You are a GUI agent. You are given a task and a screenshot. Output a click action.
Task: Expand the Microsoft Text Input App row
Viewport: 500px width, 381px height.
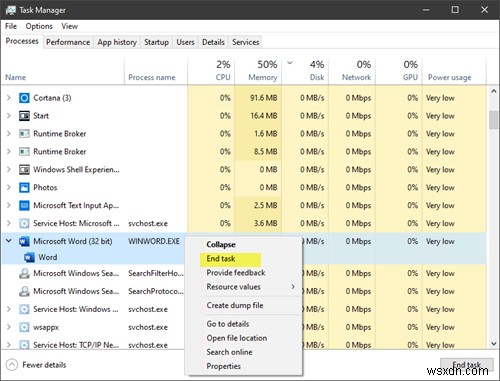point(9,205)
